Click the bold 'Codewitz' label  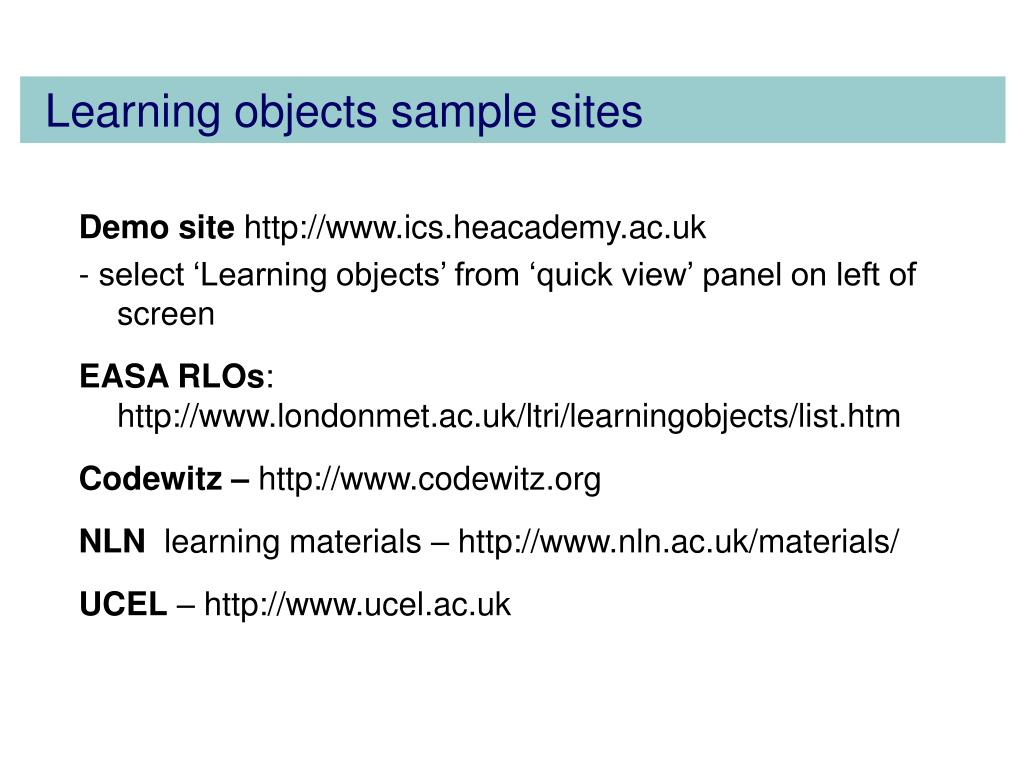[x=151, y=479]
